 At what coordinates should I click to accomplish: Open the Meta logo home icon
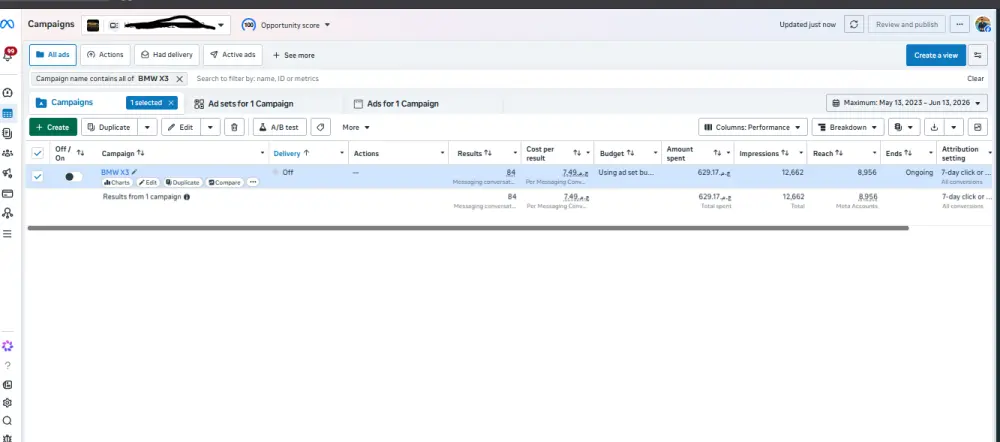pyautogui.click(x=7, y=25)
